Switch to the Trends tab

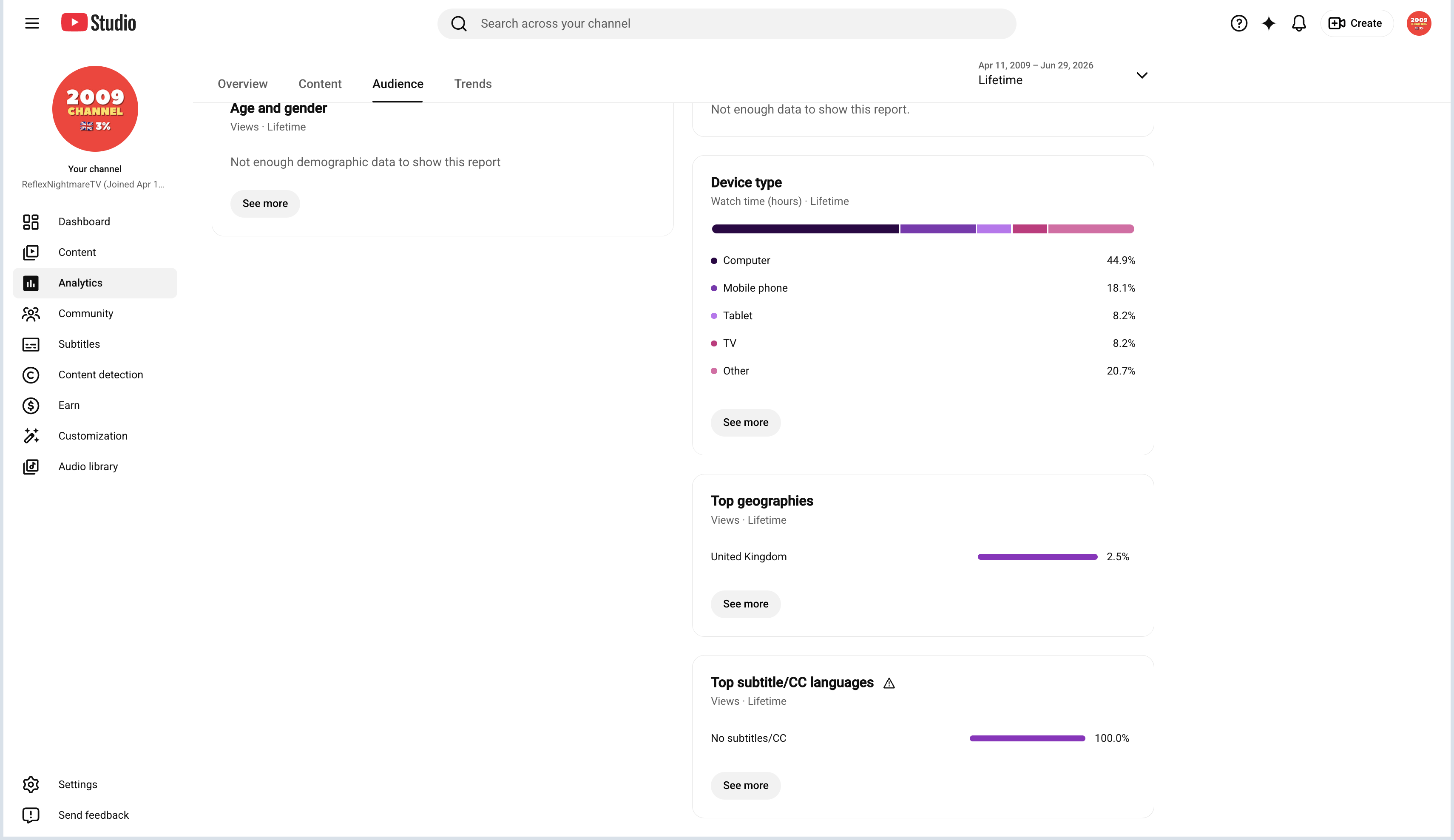pyautogui.click(x=473, y=84)
